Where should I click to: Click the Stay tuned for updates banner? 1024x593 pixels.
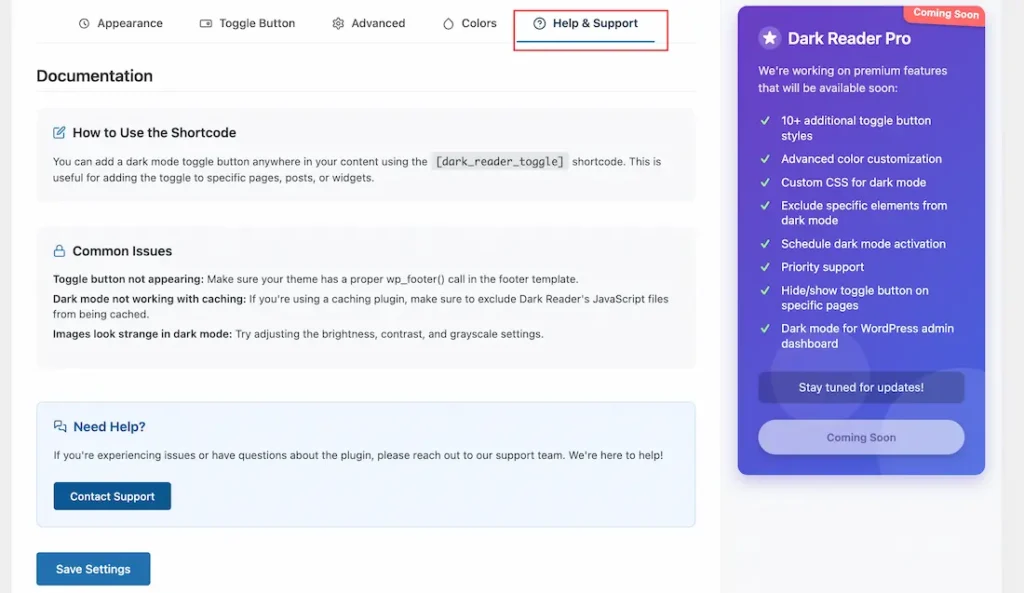point(861,387)
